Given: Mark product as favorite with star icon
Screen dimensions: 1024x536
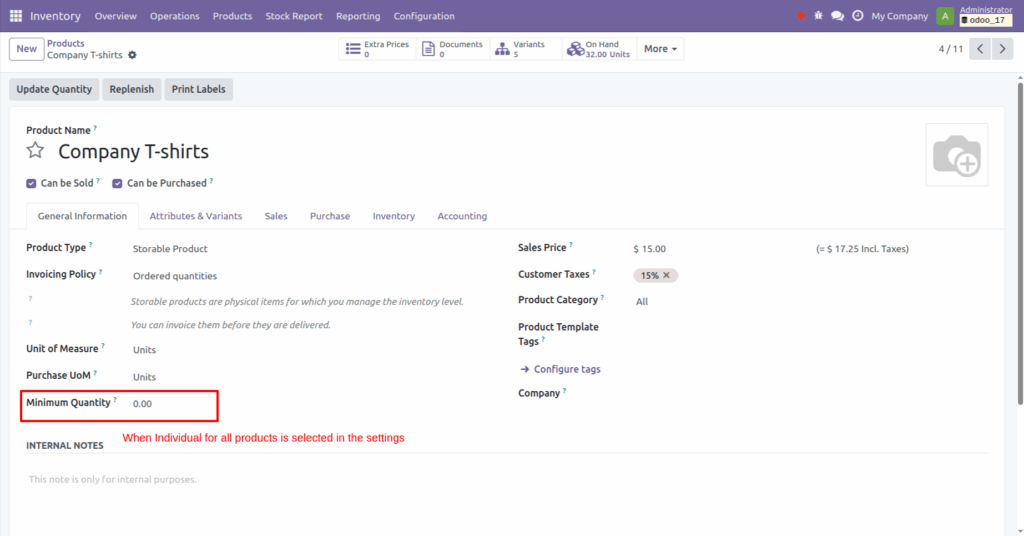Looking at the screenshot, I should [x=35, y=151].
